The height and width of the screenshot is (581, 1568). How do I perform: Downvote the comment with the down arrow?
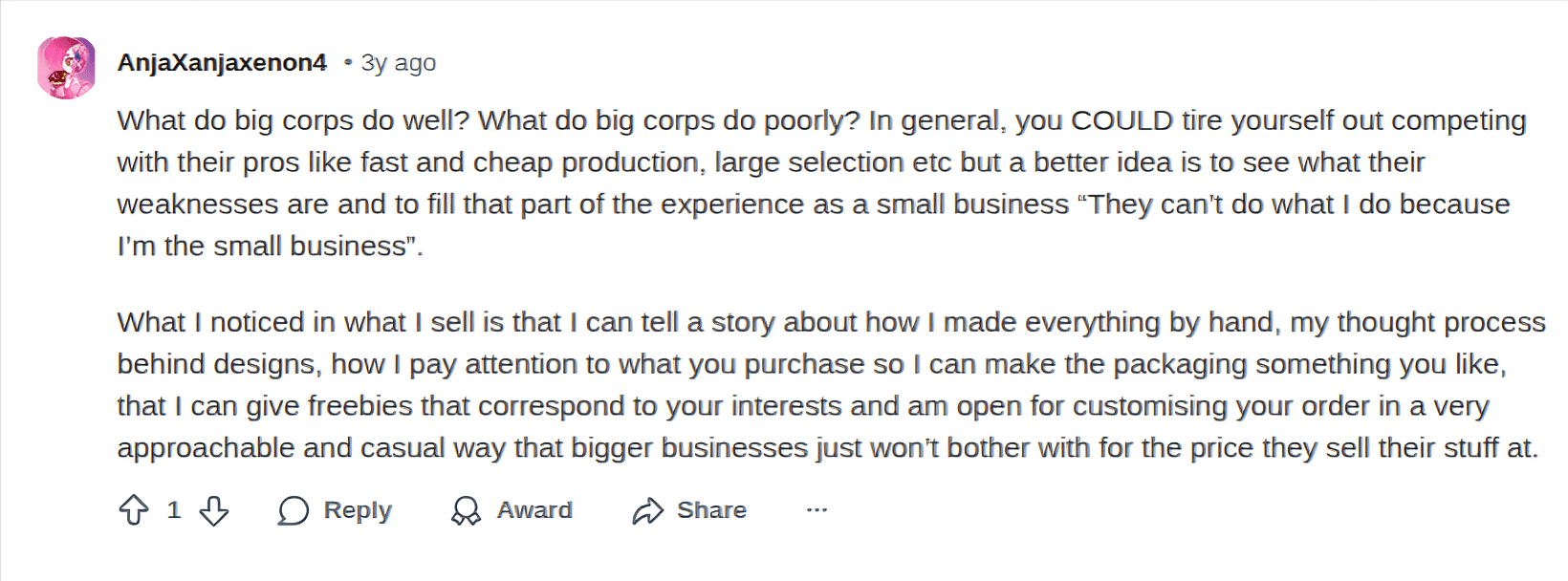(214, 510)
